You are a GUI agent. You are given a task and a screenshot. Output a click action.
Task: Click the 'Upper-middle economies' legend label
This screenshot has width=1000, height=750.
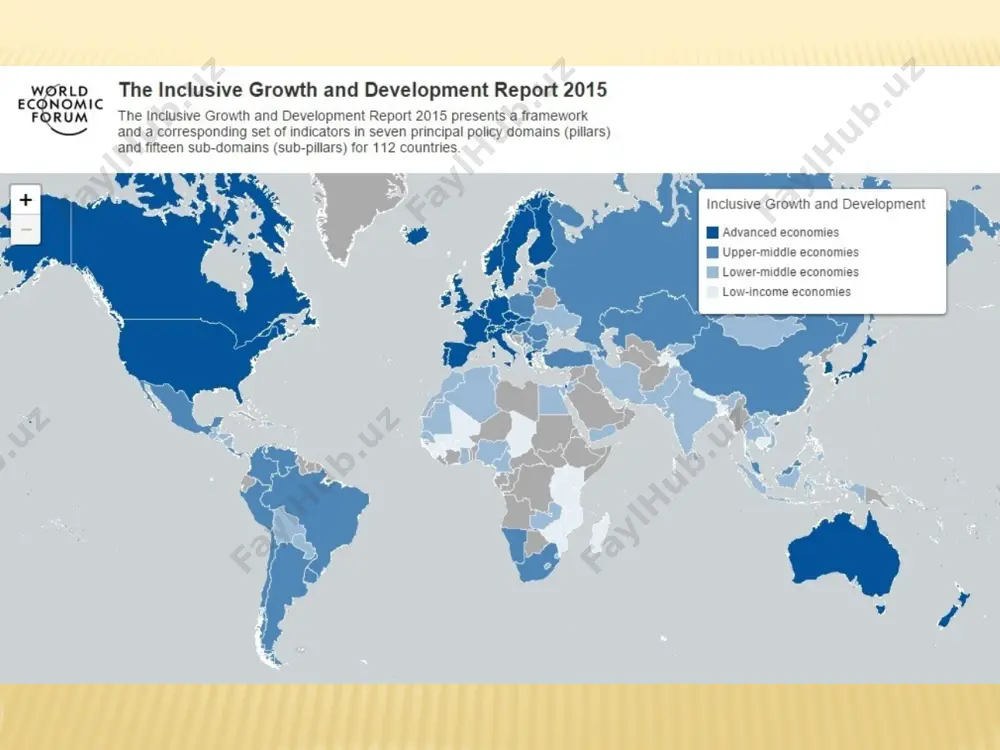coord(790,253)
